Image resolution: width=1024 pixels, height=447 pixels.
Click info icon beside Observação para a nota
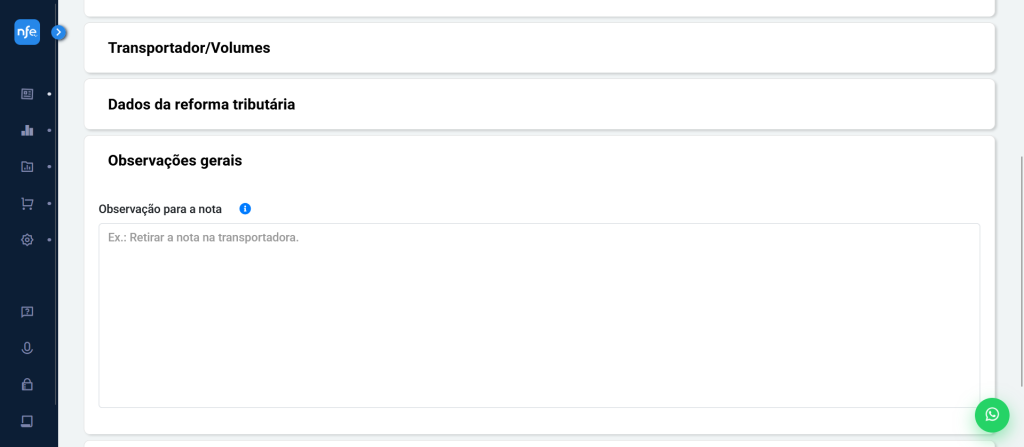245,209
